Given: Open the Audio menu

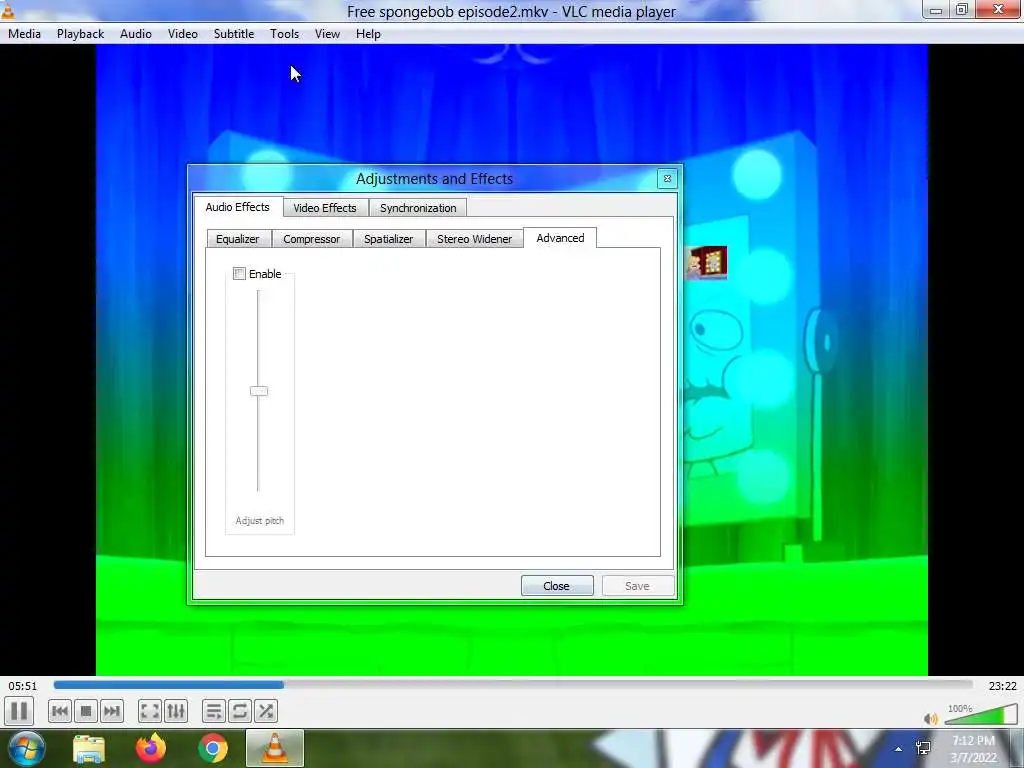Looking at the screenshot, I should point(136,34).
